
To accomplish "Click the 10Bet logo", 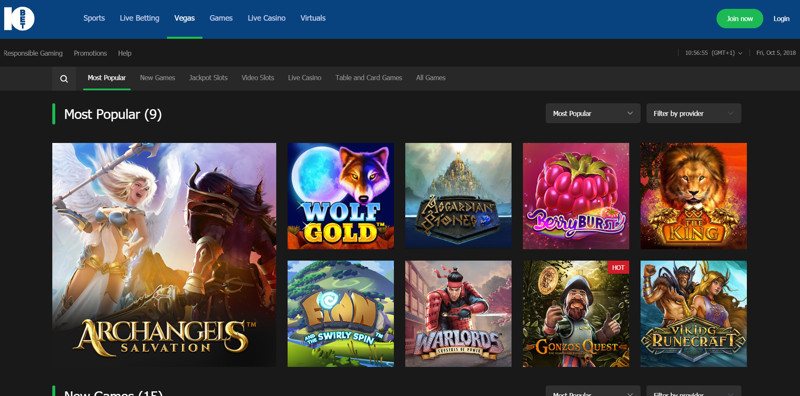I will pyautogui.click(x=19, y=19).
